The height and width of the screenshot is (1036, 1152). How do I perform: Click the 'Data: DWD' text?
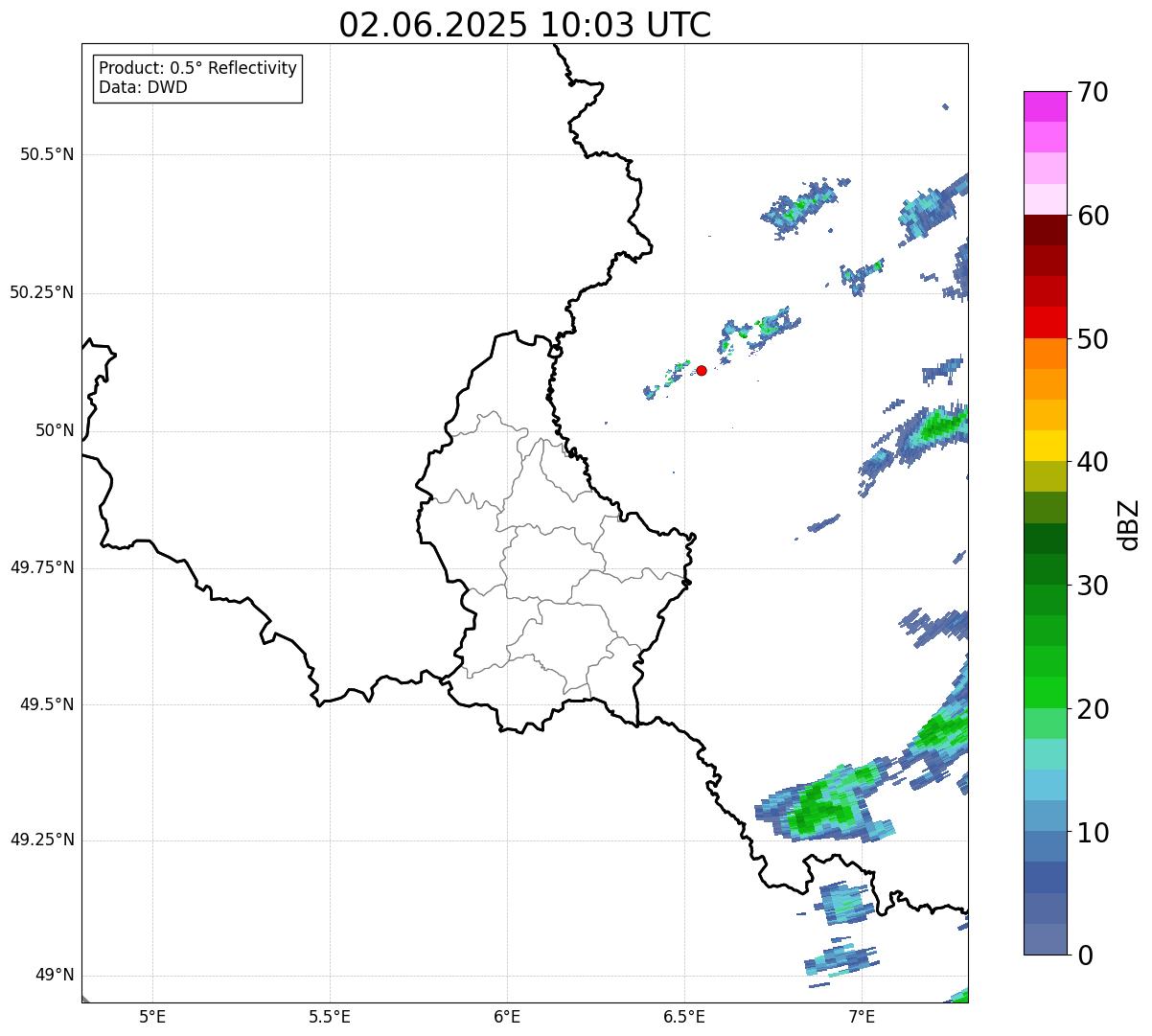click(143, 88)
